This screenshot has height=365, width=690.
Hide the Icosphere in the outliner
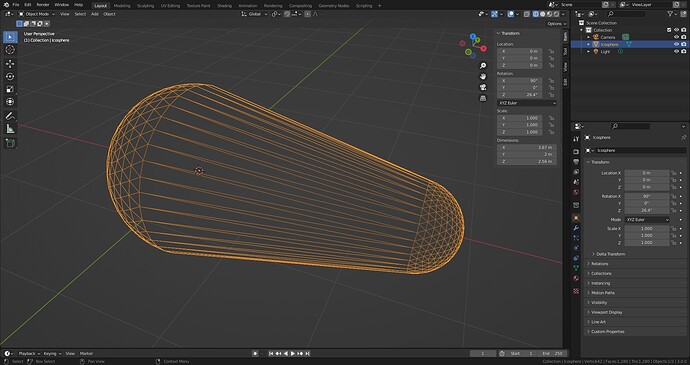pyautogui.click(x=676, y=44)
